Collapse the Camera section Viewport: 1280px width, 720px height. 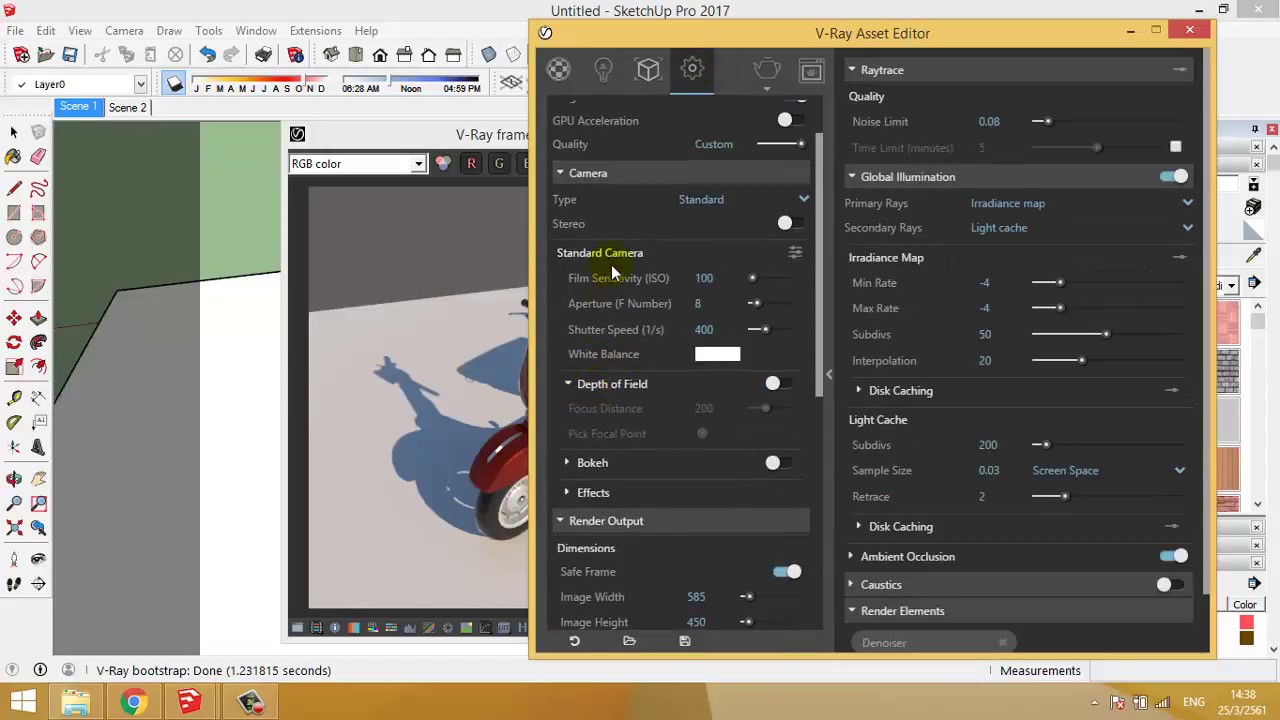coord(561,174)
